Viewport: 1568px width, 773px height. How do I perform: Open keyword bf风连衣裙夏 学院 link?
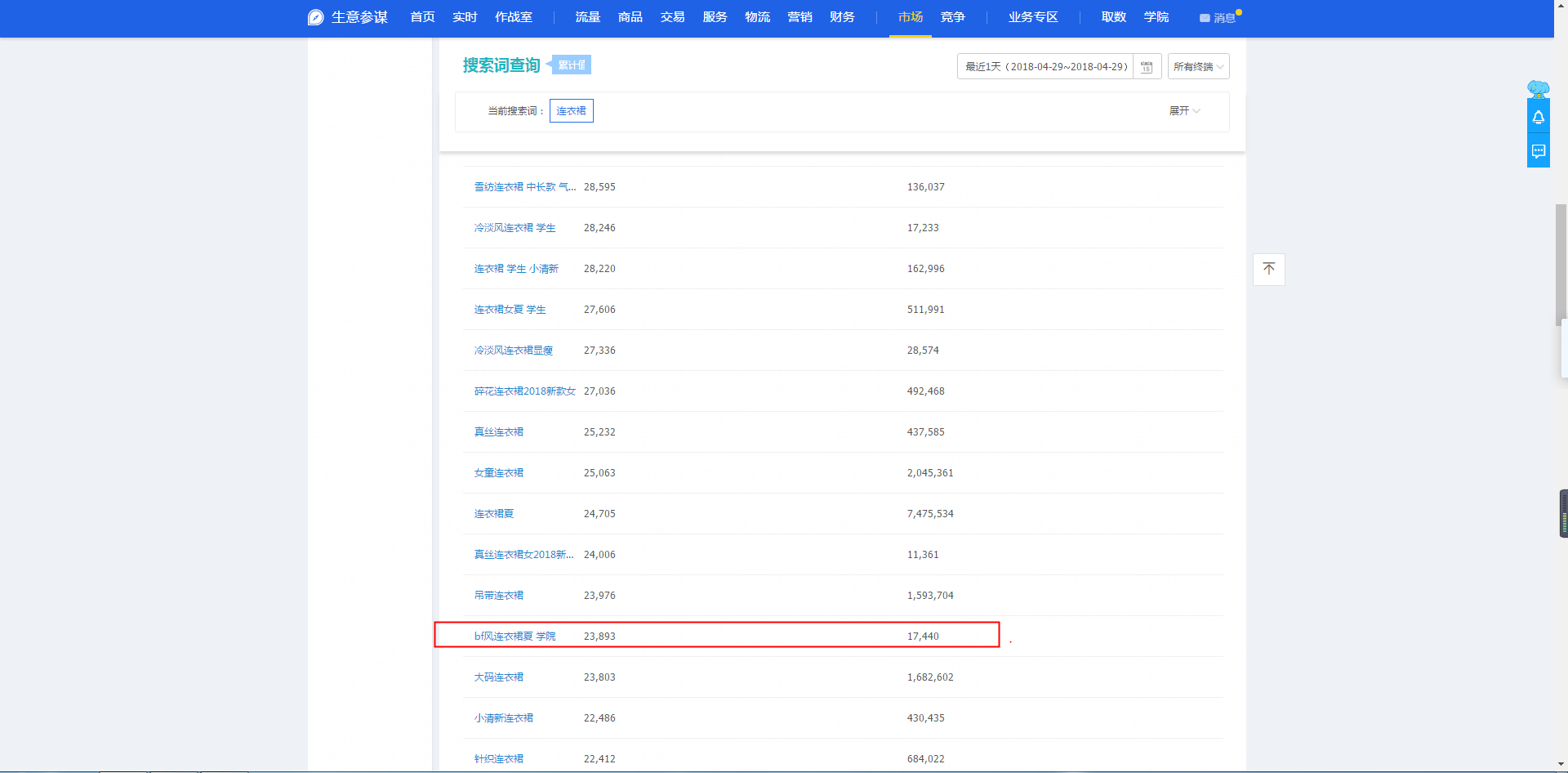click(514, 637)
